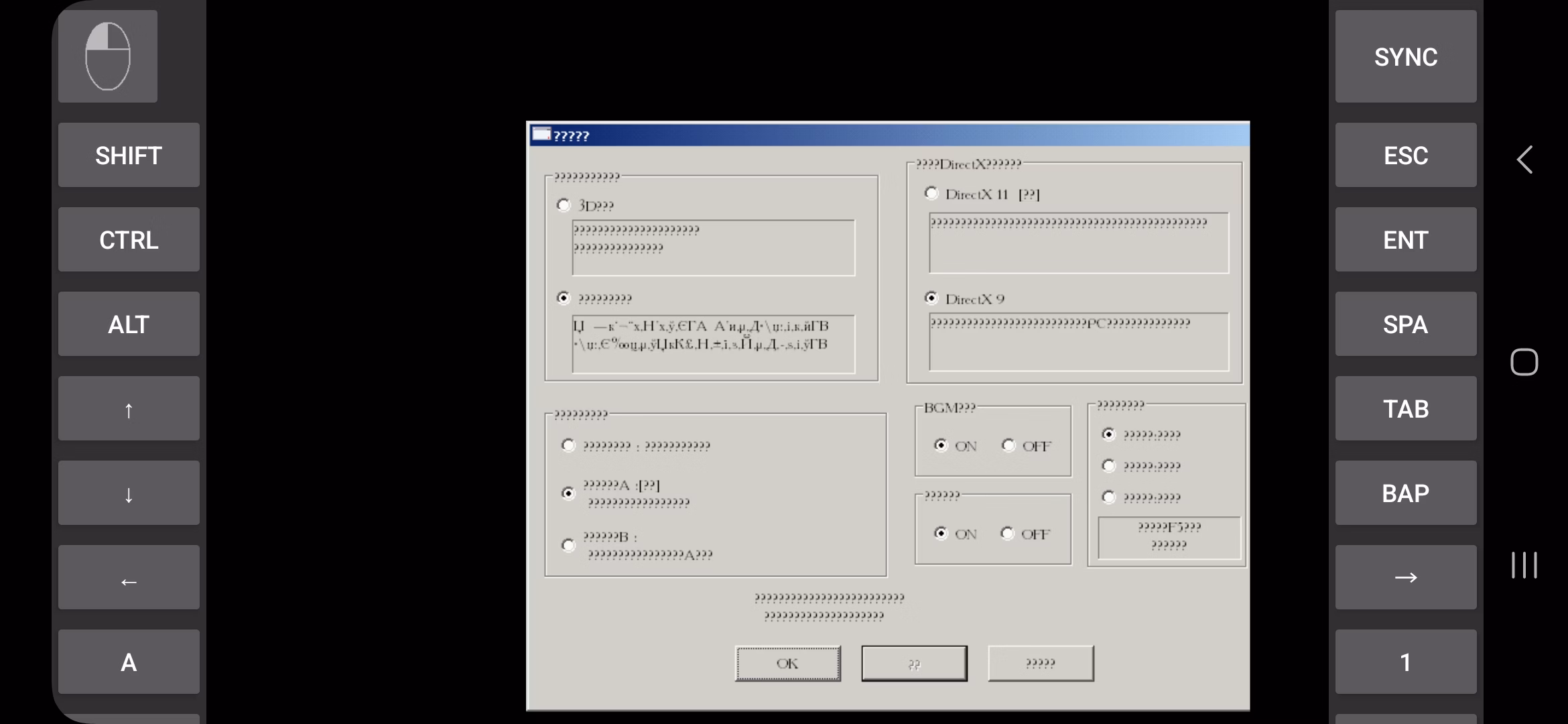Tap the mouse mode icon
1568x724 pixels.
point(108,56)
